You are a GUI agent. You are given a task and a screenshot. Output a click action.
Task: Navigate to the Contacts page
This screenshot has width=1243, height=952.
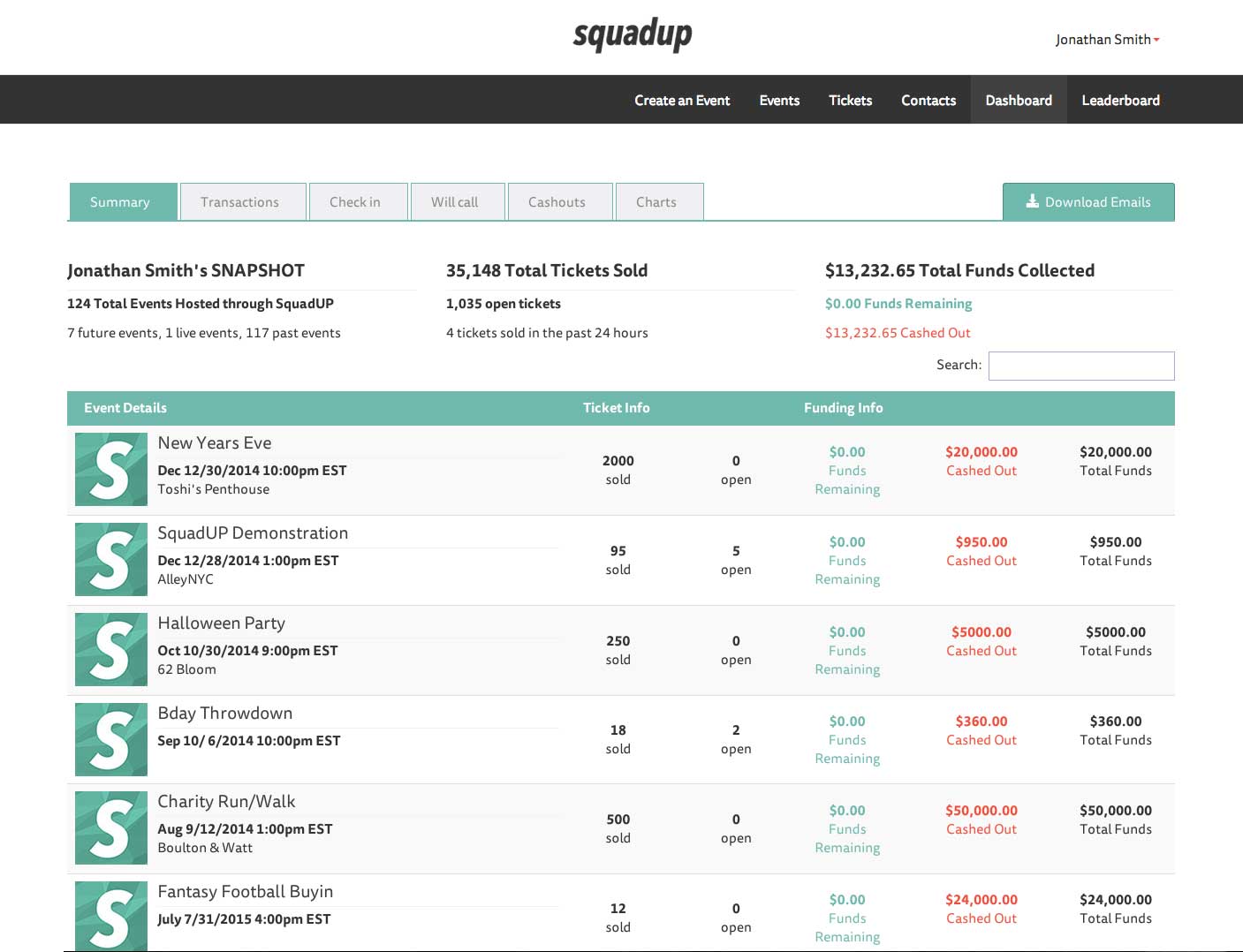point(928,101)
